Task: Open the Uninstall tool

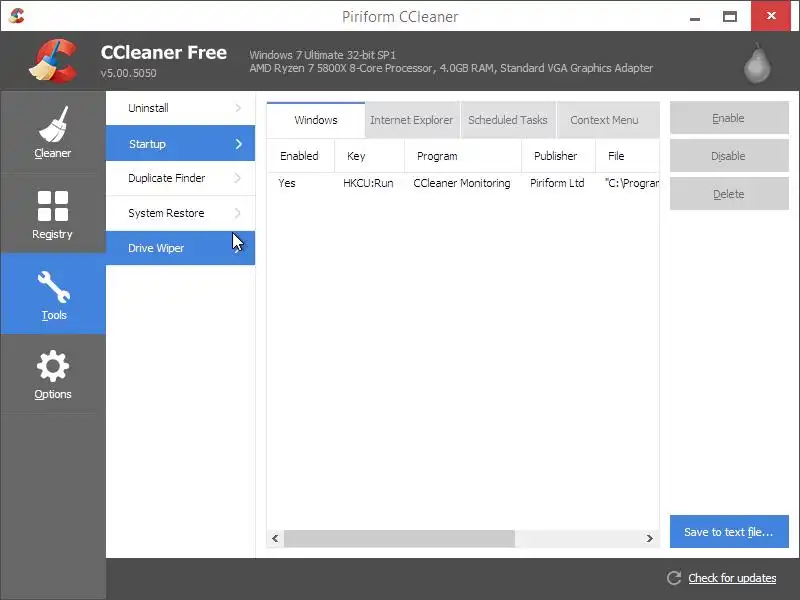Action: [180, 108]
